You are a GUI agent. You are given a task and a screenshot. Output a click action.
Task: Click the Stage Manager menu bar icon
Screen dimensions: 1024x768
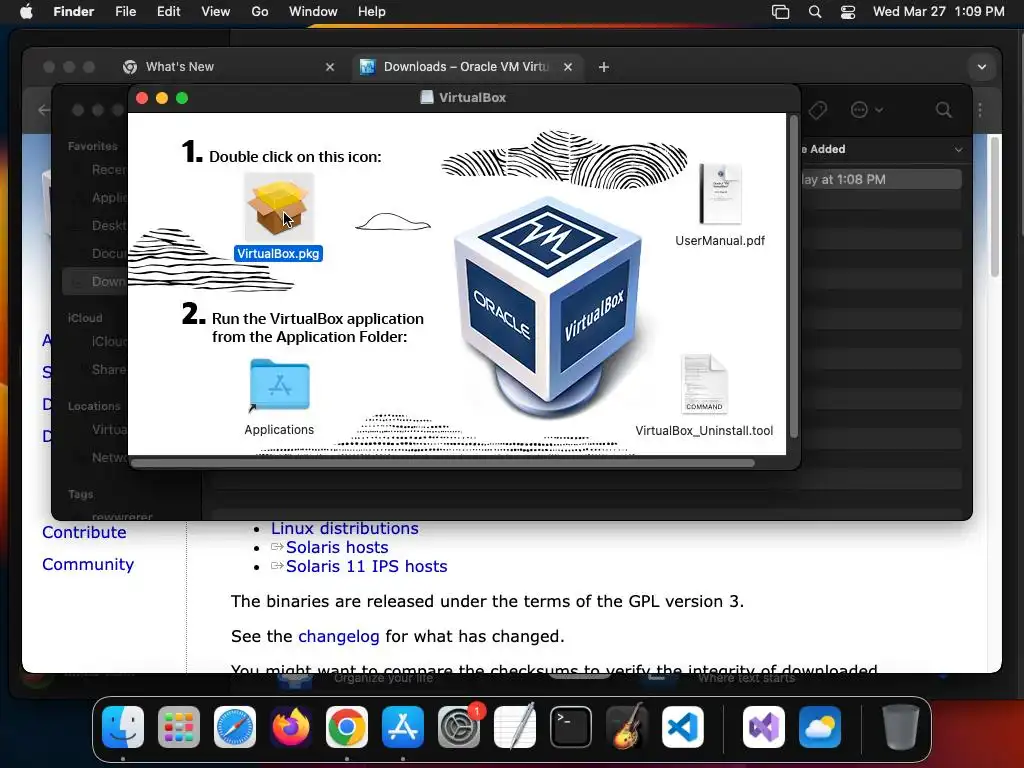click(x=780, y=12)
